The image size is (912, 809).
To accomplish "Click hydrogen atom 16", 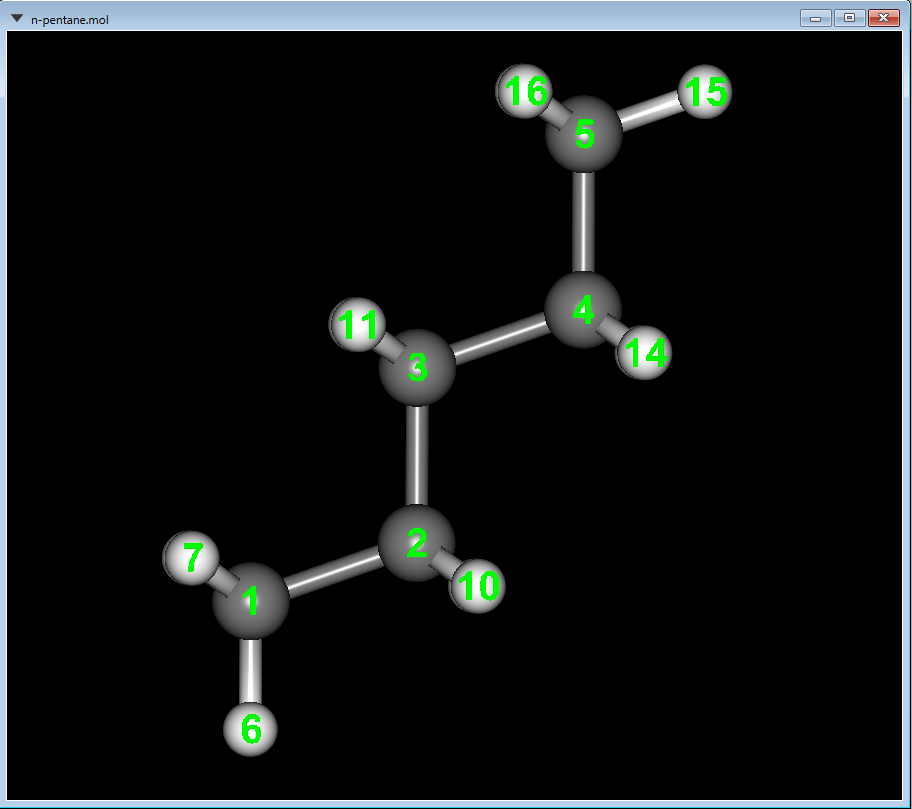I will 524,92.
